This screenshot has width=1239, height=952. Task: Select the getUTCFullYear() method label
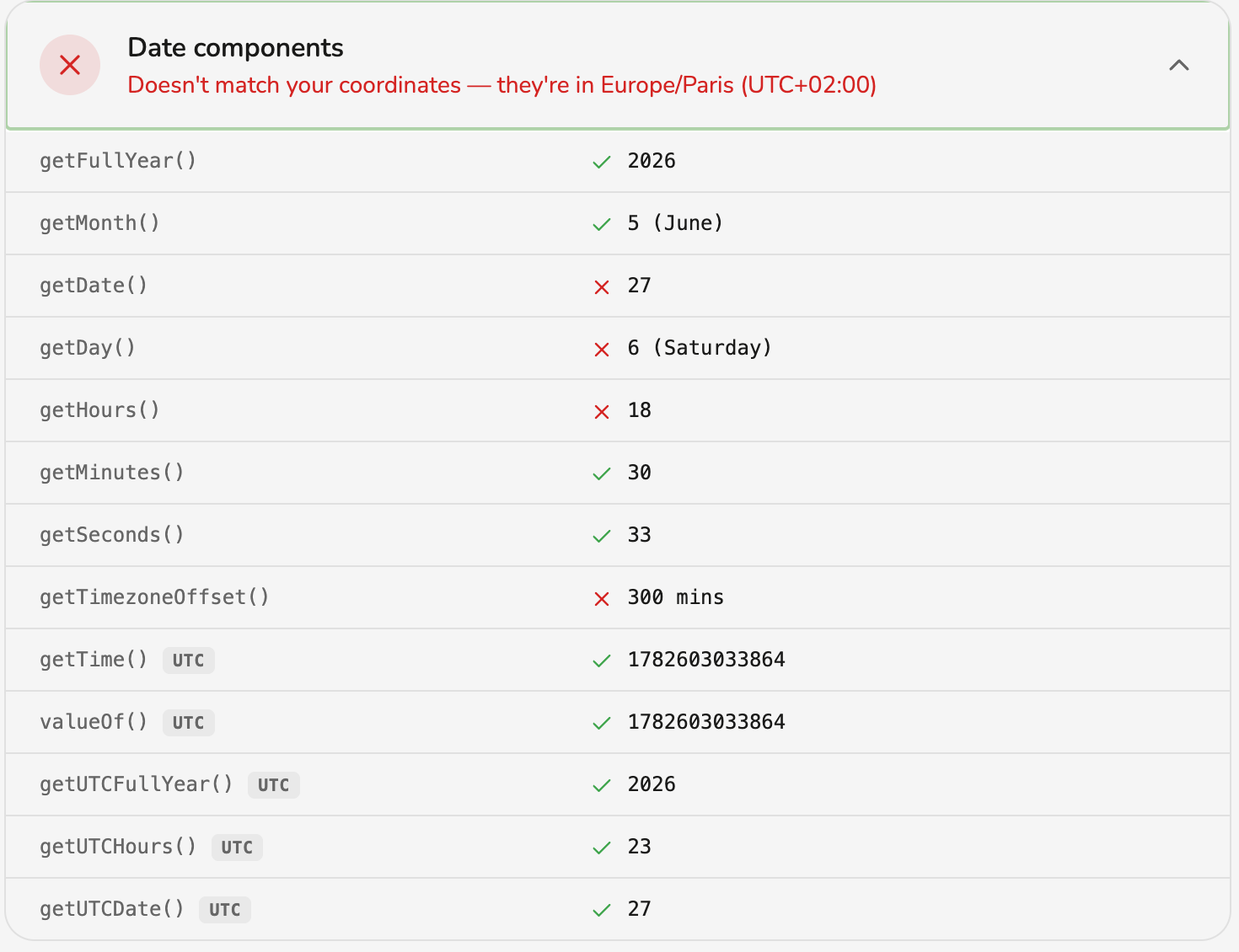pos(137,784)
